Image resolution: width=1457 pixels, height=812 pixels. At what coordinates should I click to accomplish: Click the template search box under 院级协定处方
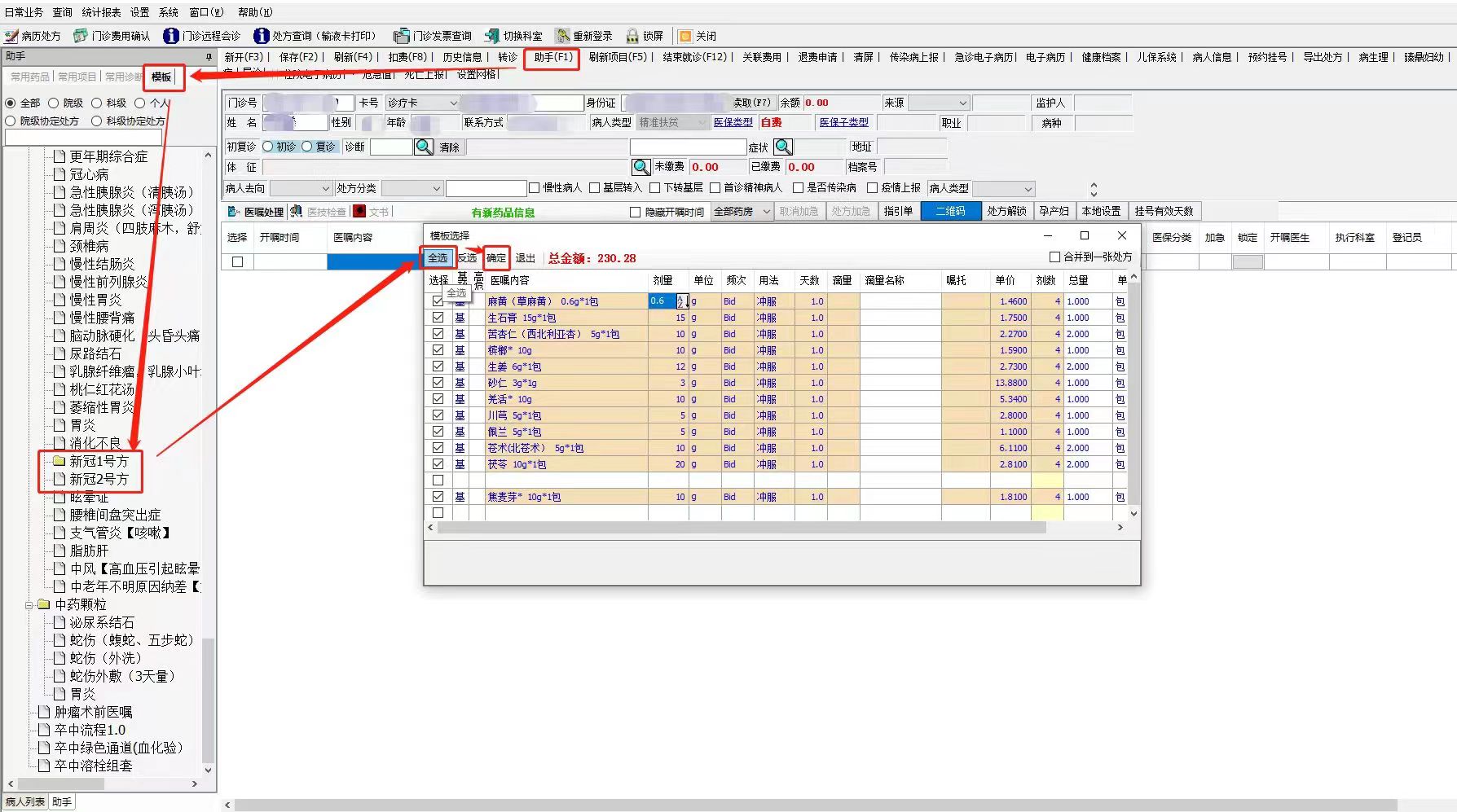[x=84, y=138]
